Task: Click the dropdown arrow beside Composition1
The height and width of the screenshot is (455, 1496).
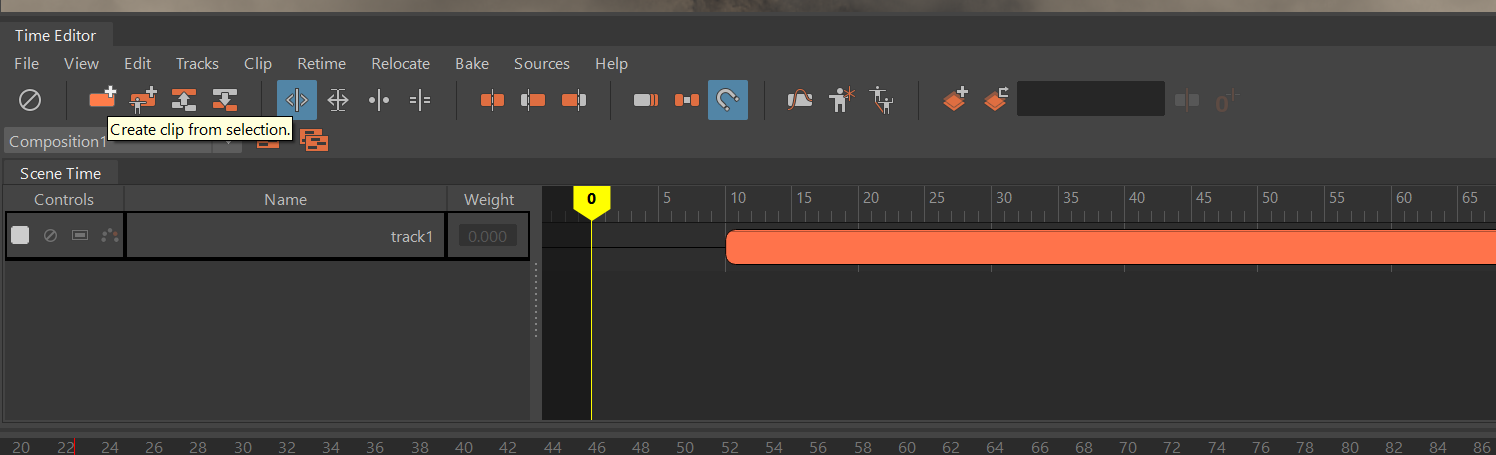Action: coord(230,141)
